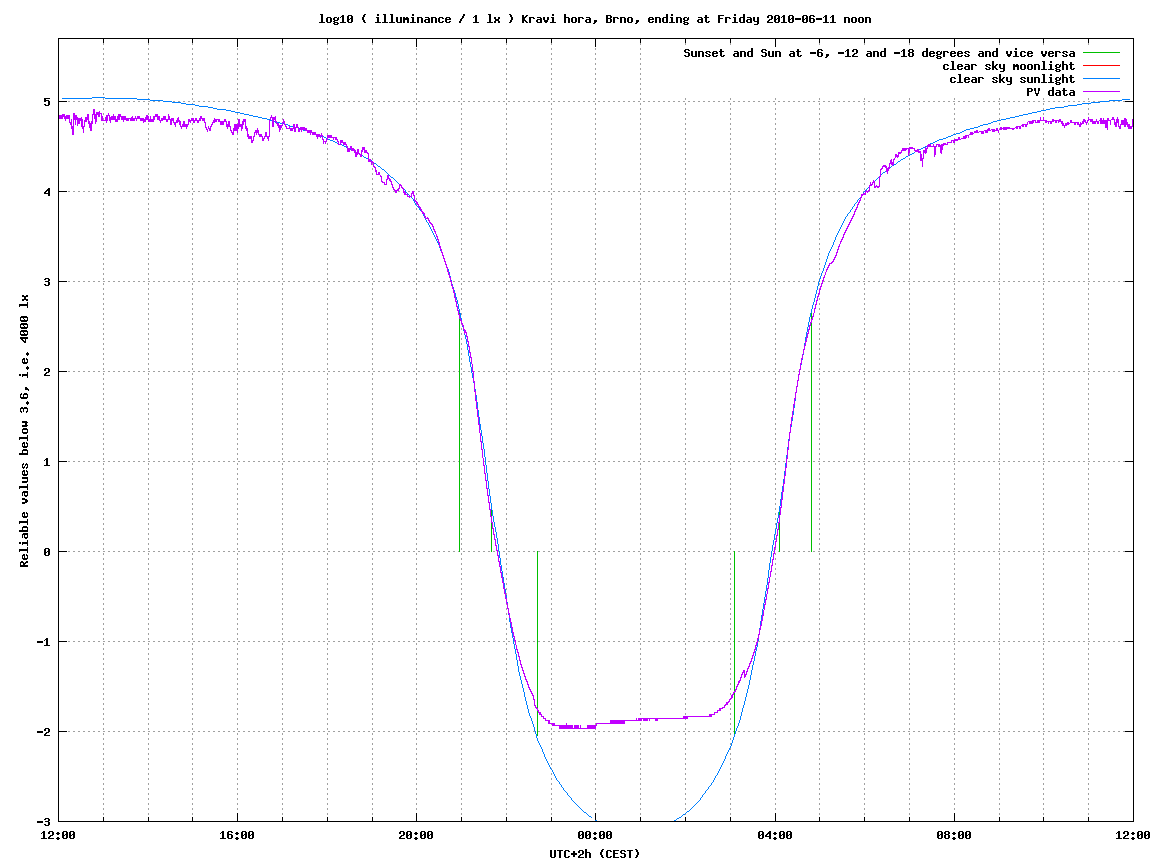Click the blue sunlight line sample in legend
This screenshot has height=863, width=1151.
[x=1102, y=79]
